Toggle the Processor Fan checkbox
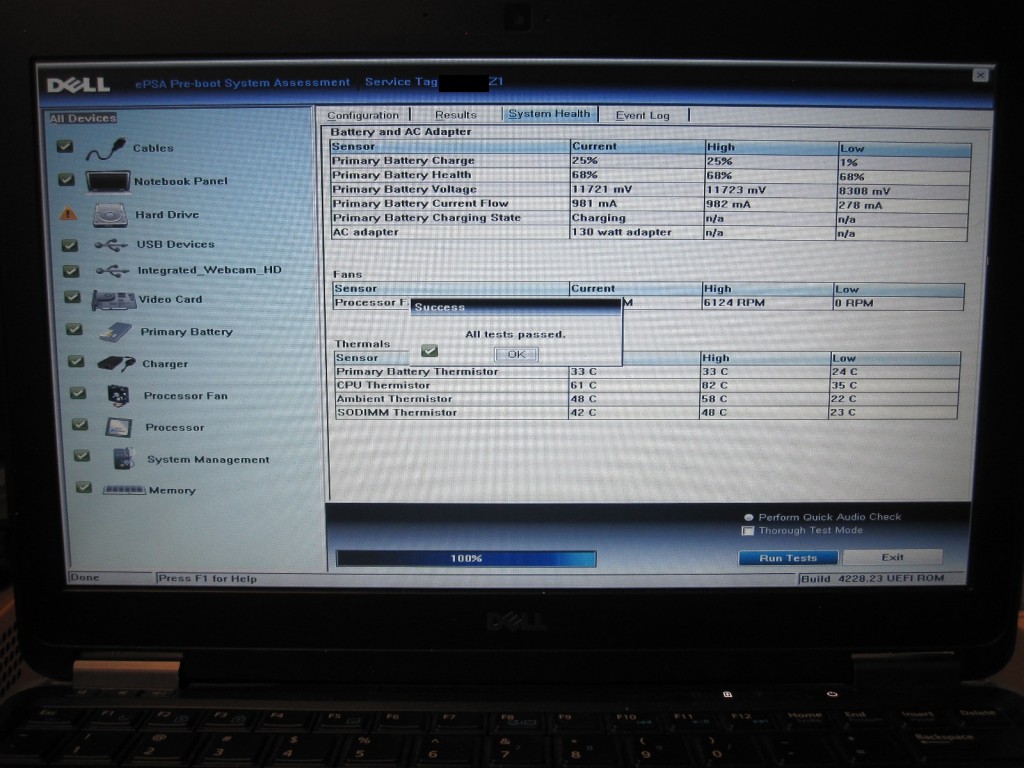The height and width of the screenshot is (768, 1024). 78,392
